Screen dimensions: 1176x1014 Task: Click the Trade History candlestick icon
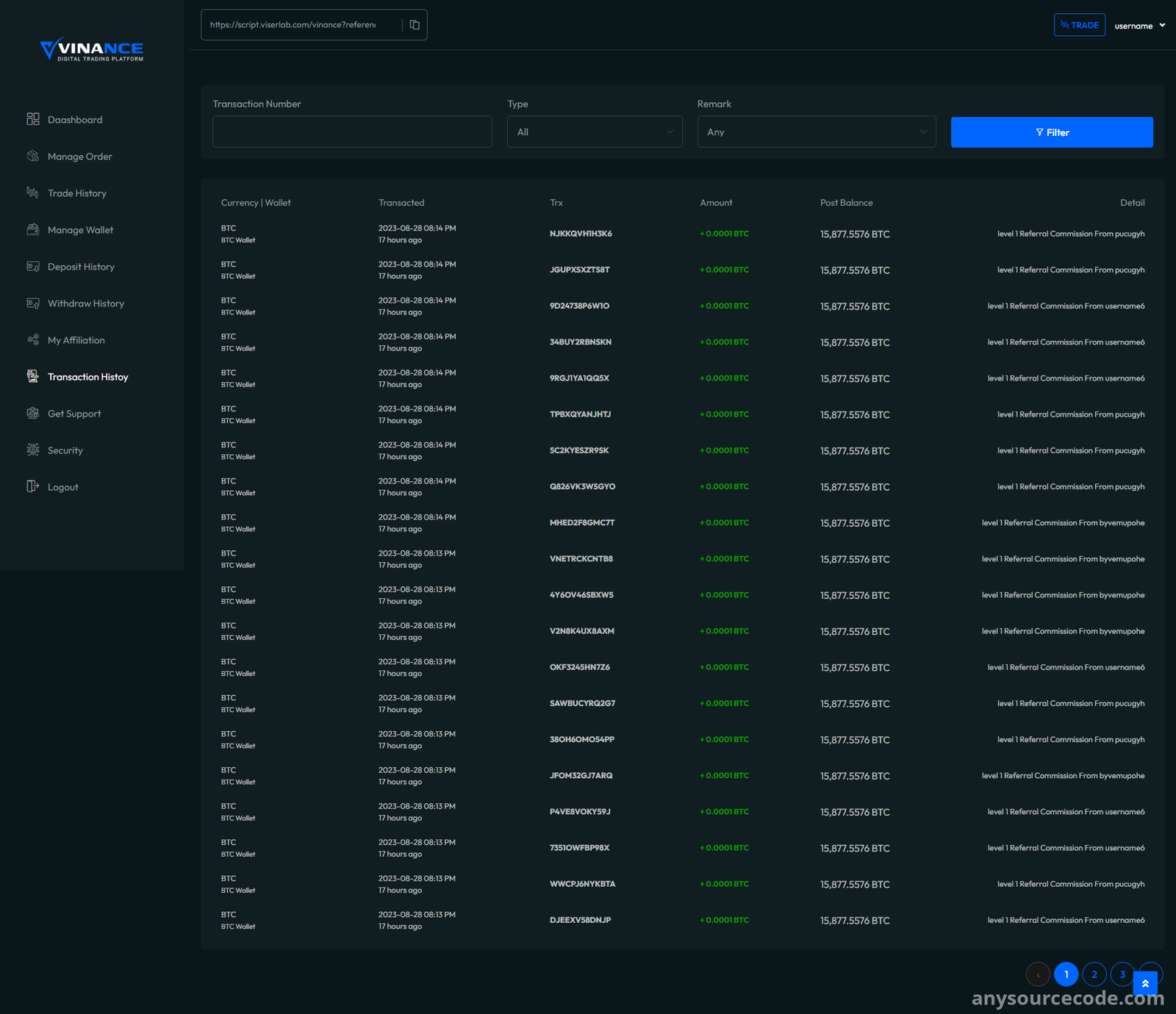[x=33, y=193]
